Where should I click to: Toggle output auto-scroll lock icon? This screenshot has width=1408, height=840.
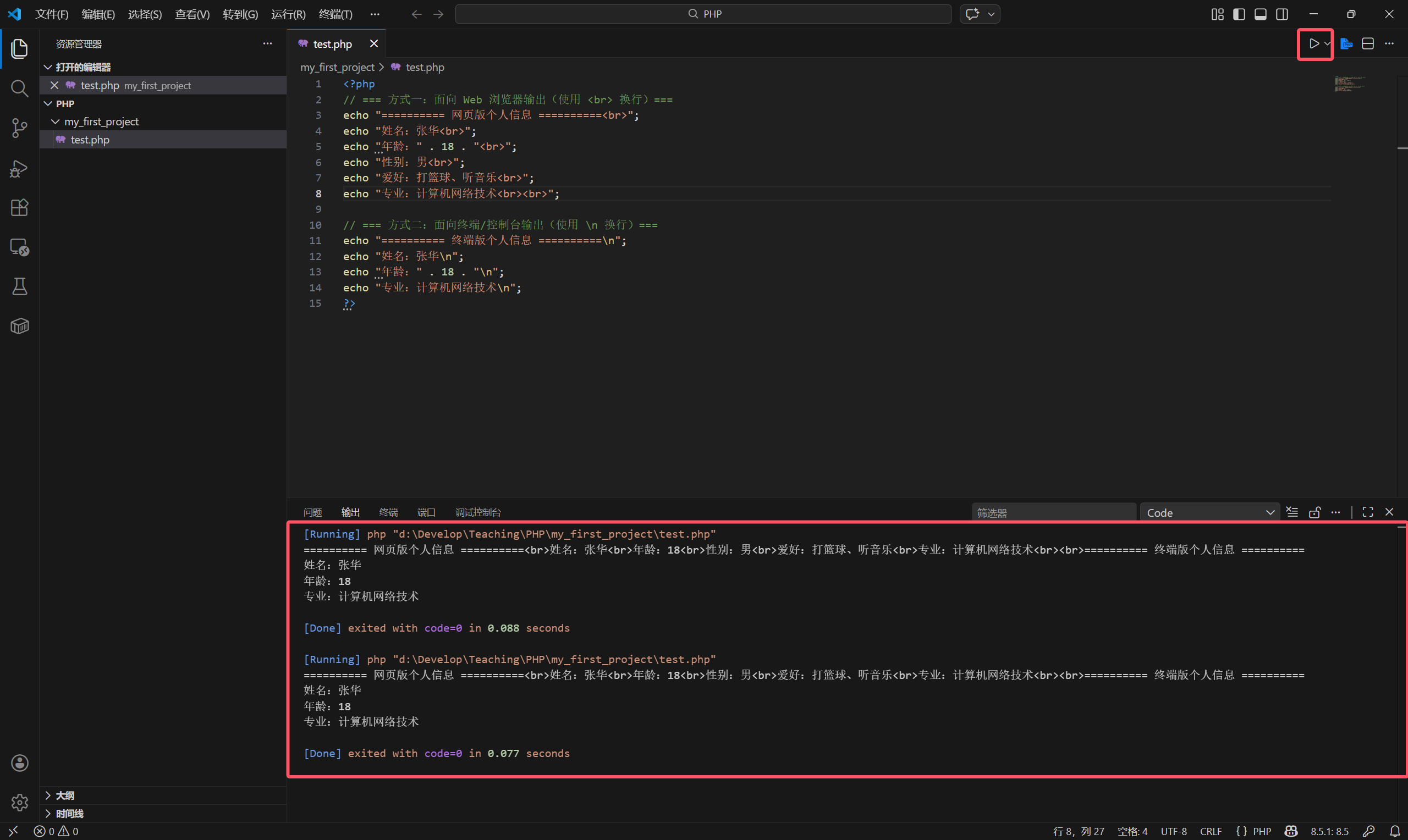[1314, 512]
